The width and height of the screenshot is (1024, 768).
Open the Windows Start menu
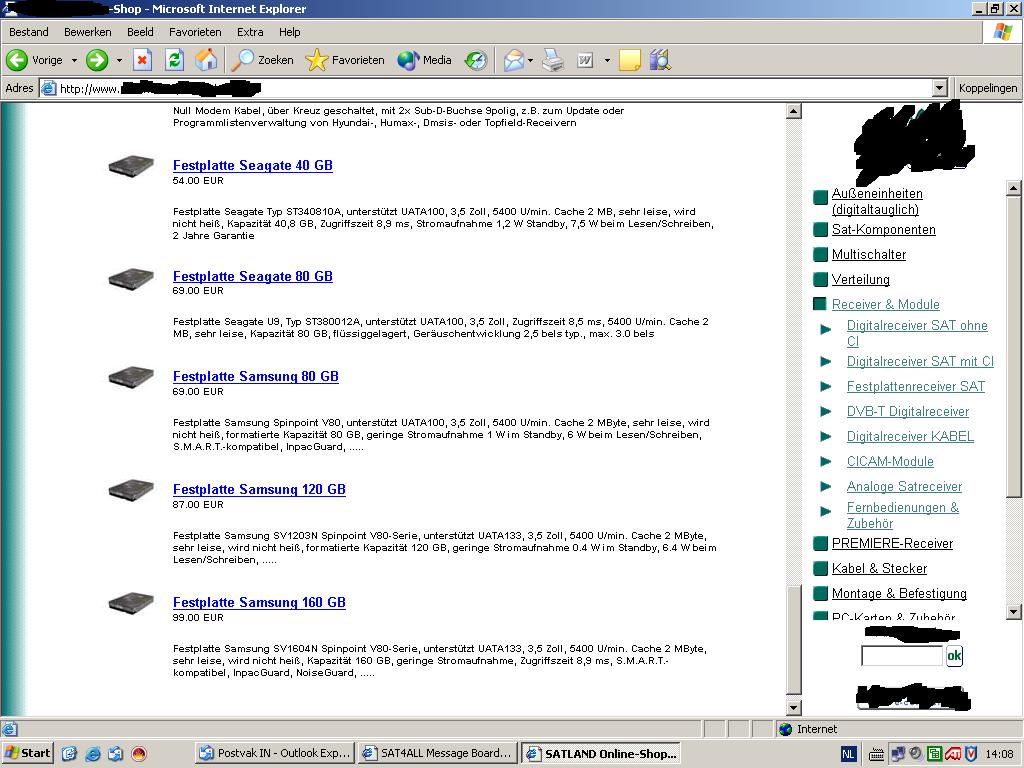tap(27, 753)
